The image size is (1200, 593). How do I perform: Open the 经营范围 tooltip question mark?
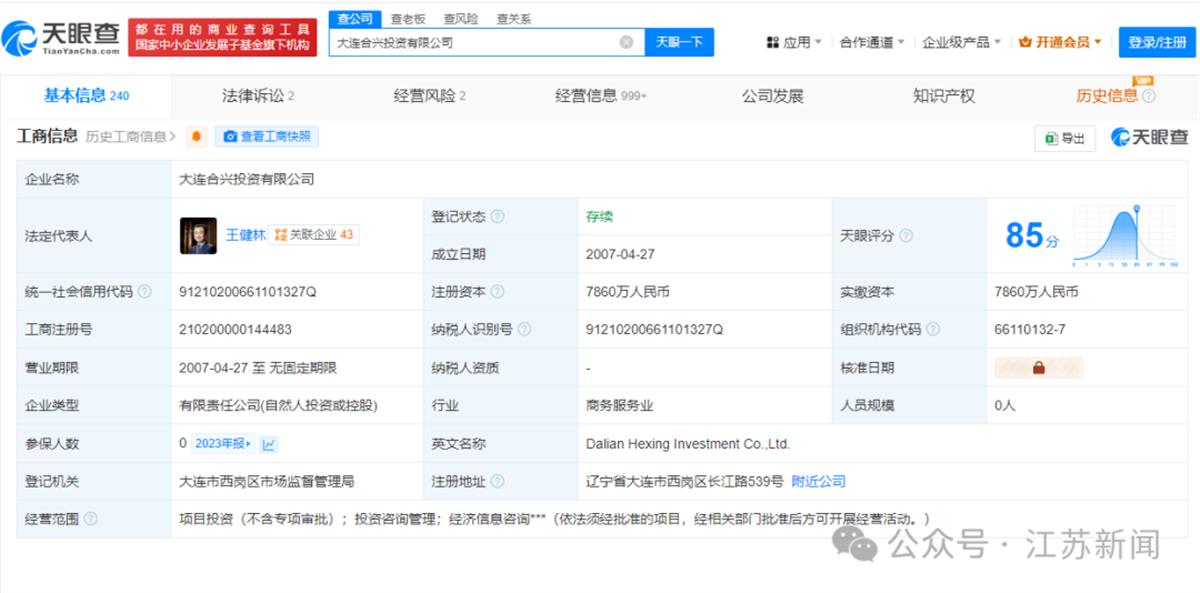92,519
